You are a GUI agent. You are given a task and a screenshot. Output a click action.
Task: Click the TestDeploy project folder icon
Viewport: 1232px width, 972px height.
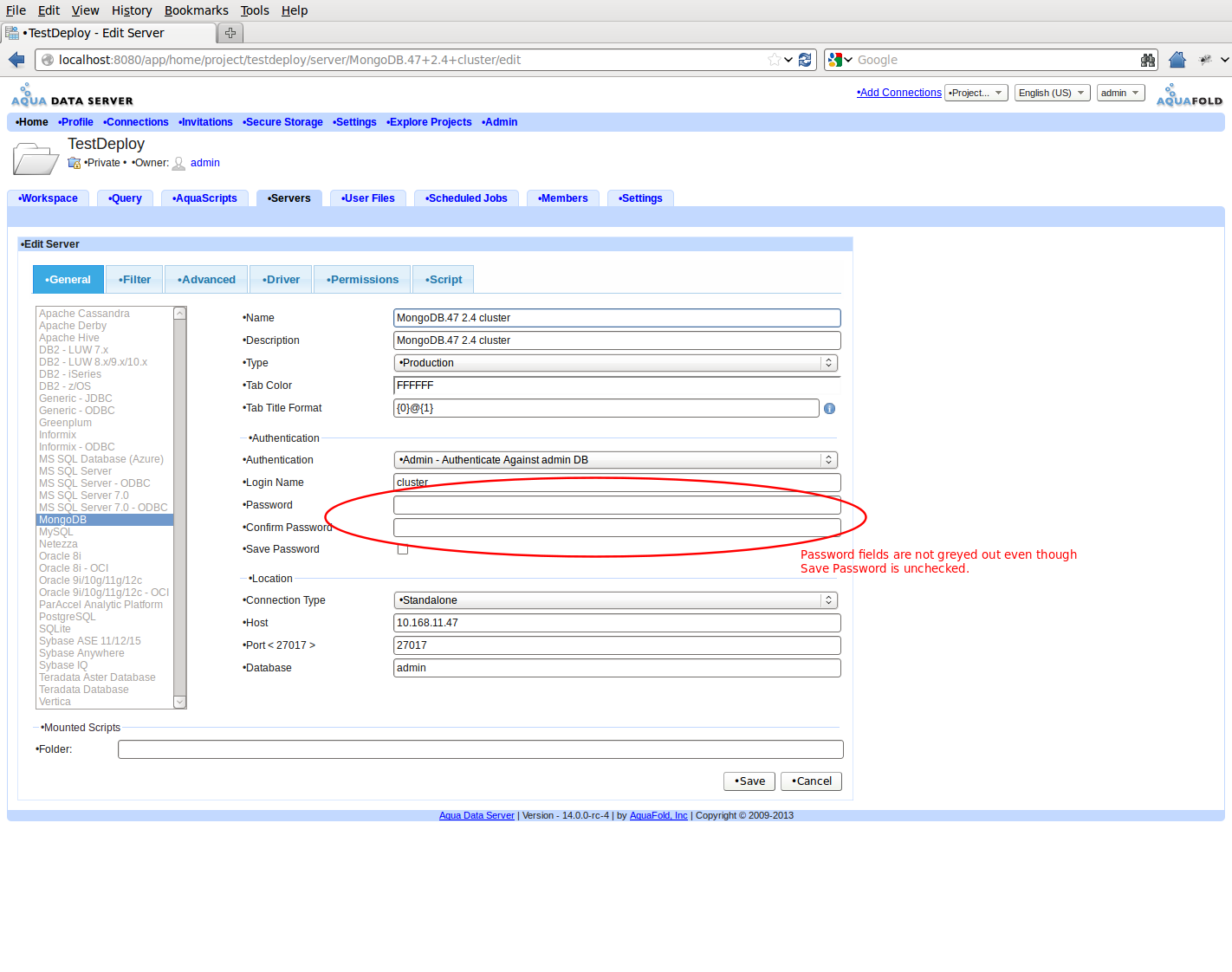pyautogui.click(x=36, y=159)
